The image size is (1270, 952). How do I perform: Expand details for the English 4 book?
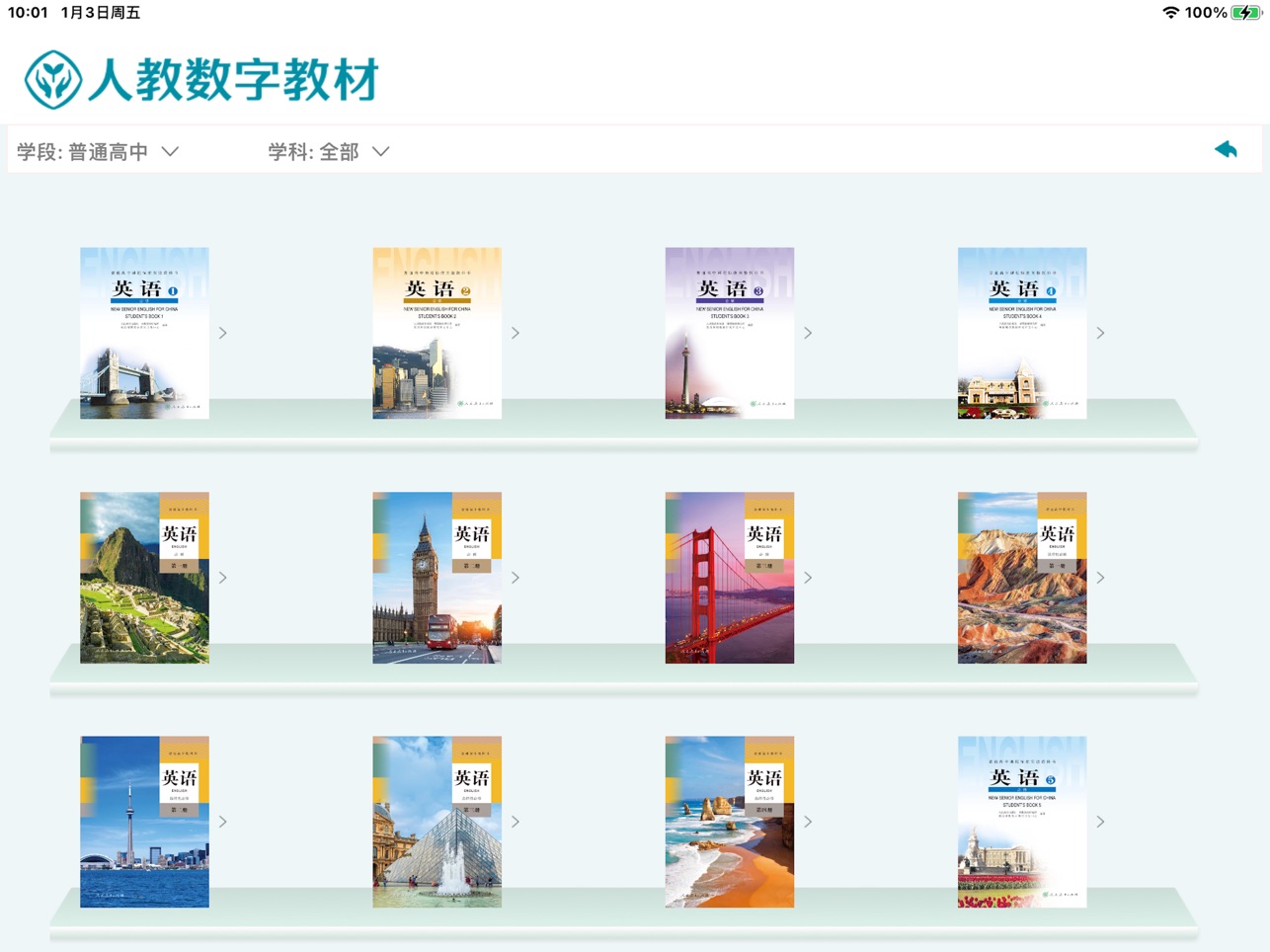click(1100, 334)
